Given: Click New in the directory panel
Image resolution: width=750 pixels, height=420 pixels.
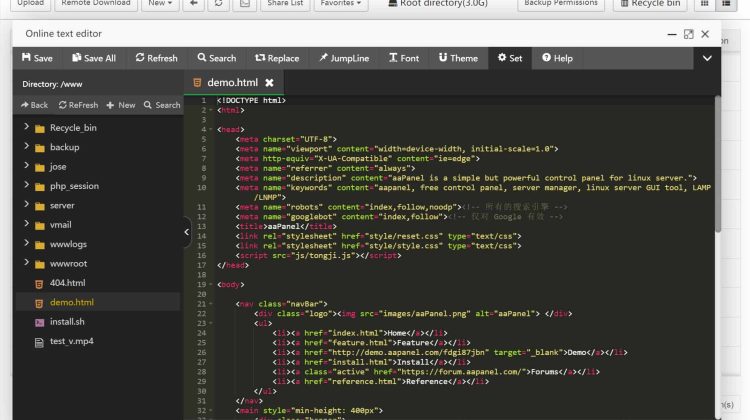Looking at the screenshot, I should (121, 105).
